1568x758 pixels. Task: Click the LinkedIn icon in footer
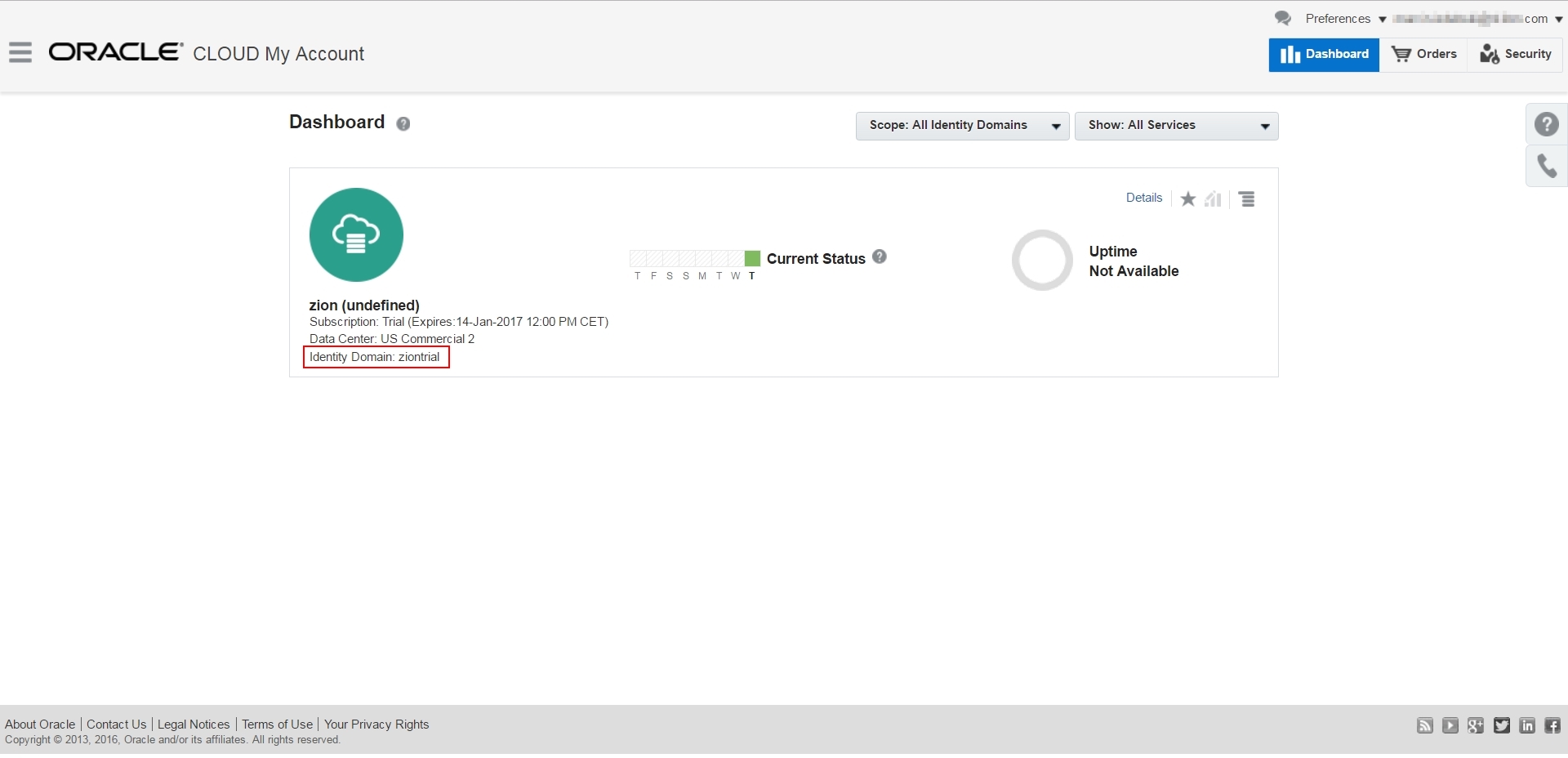(x=1527, y=725)
